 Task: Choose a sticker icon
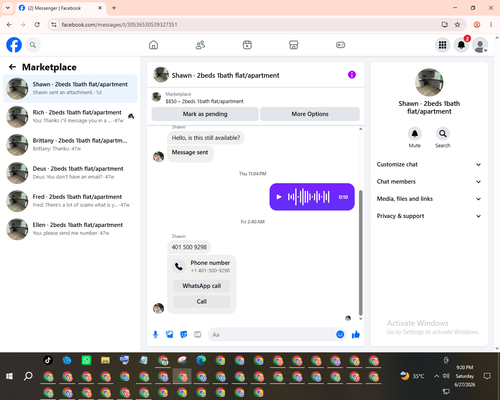(x=184, y=334)
